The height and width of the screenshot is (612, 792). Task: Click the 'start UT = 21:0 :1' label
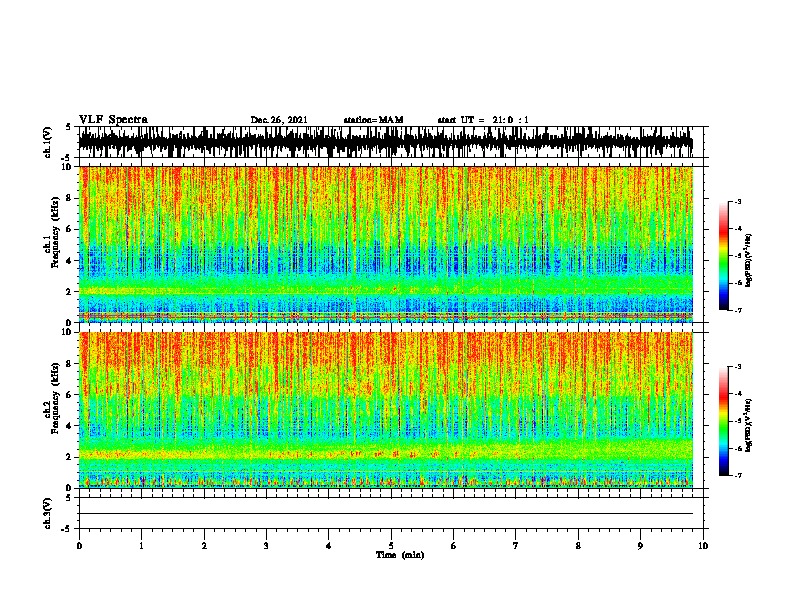[482, 120]
